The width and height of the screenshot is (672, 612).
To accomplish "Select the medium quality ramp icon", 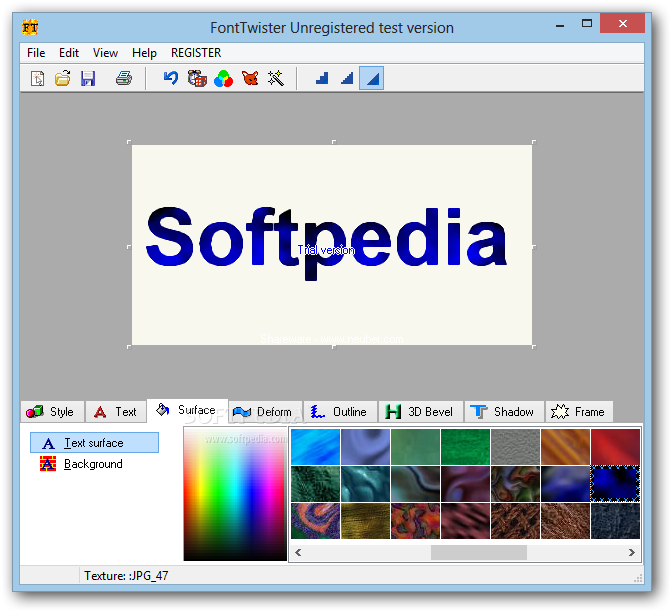I will (x=347, y=78).
